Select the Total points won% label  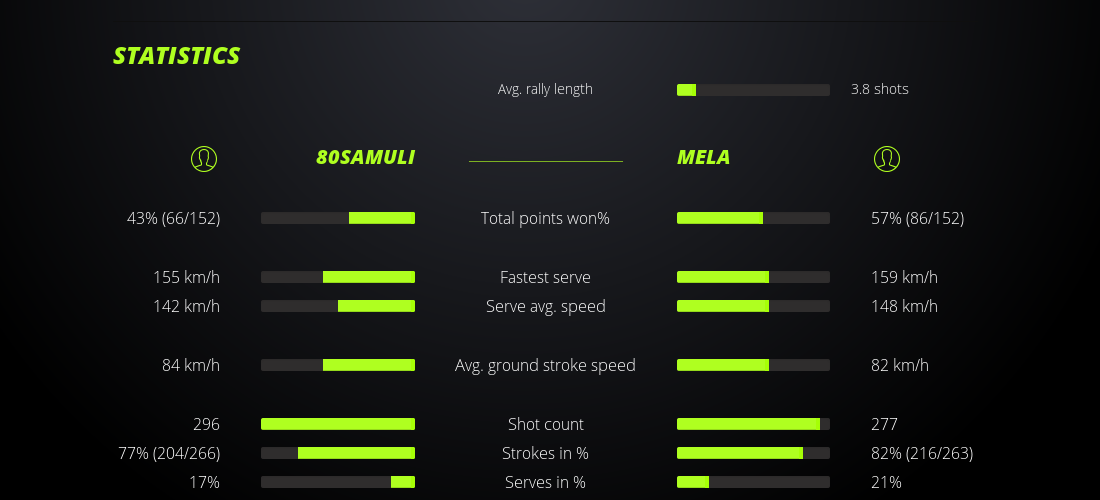click(x=545, y=218)
